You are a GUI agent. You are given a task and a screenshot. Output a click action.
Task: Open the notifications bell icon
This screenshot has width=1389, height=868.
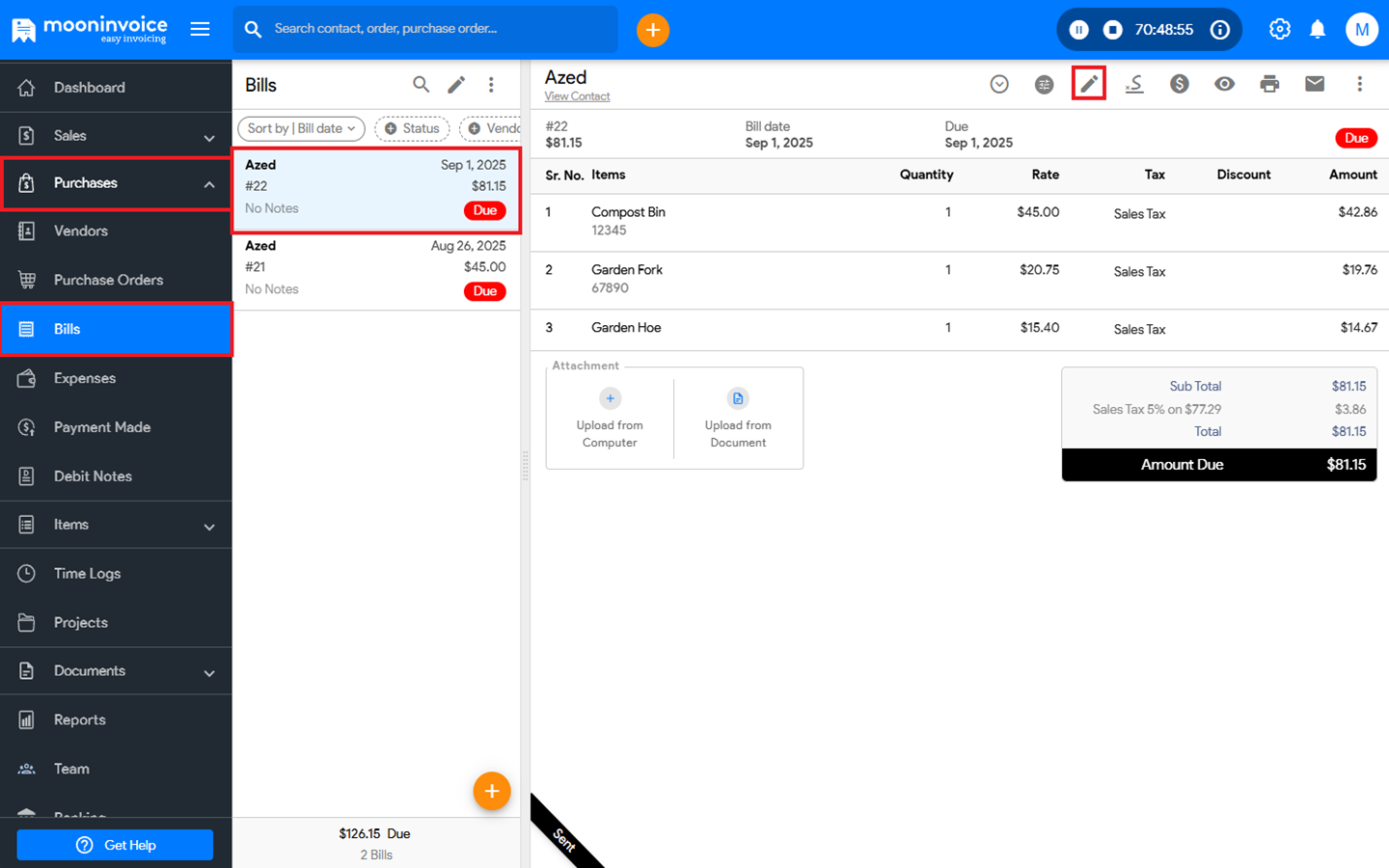point(1317,30)
